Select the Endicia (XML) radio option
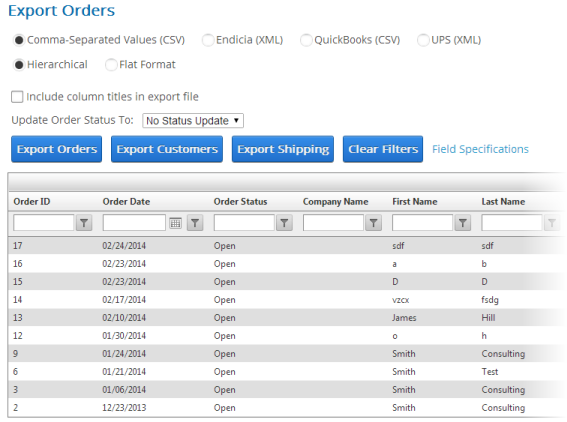Viewport: 567px width, 422px height. (208, 40)
